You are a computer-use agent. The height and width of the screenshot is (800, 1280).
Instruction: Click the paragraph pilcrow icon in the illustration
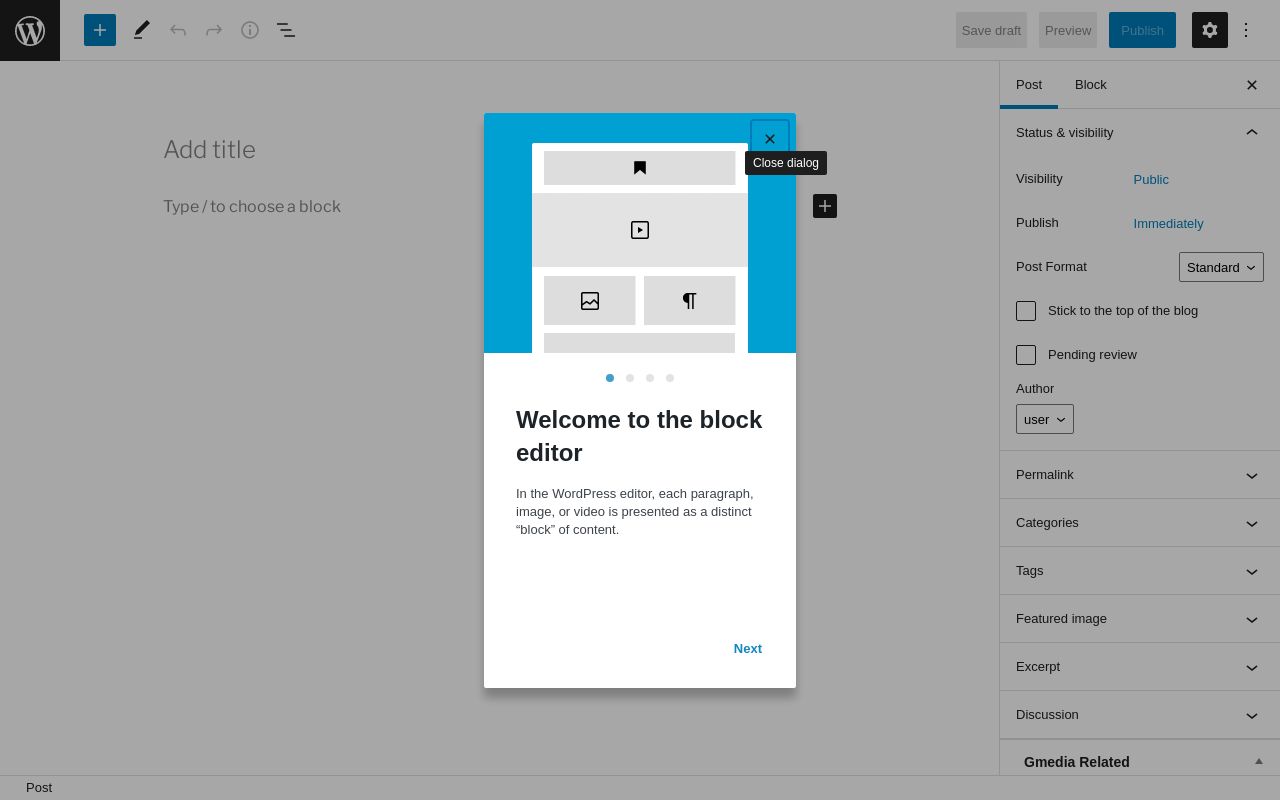tap(690, 301)
